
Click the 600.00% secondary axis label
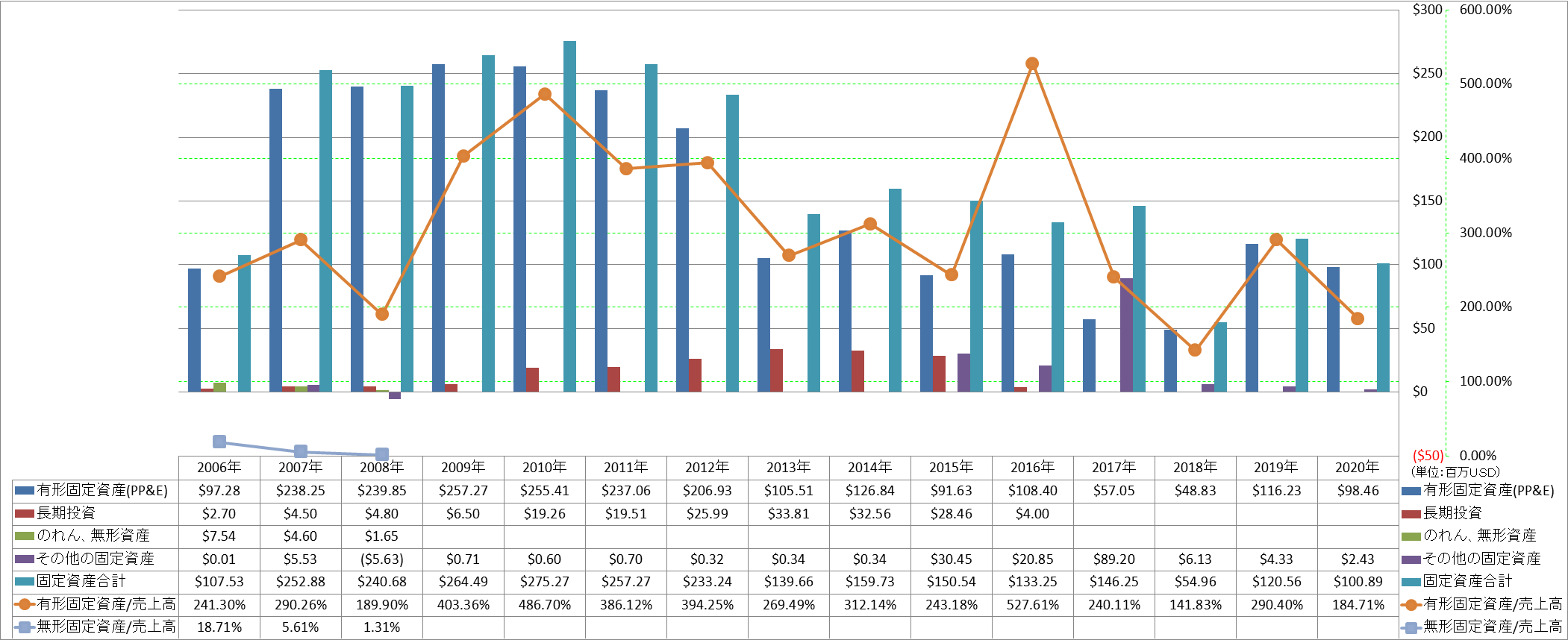(x=1485, y=10)
